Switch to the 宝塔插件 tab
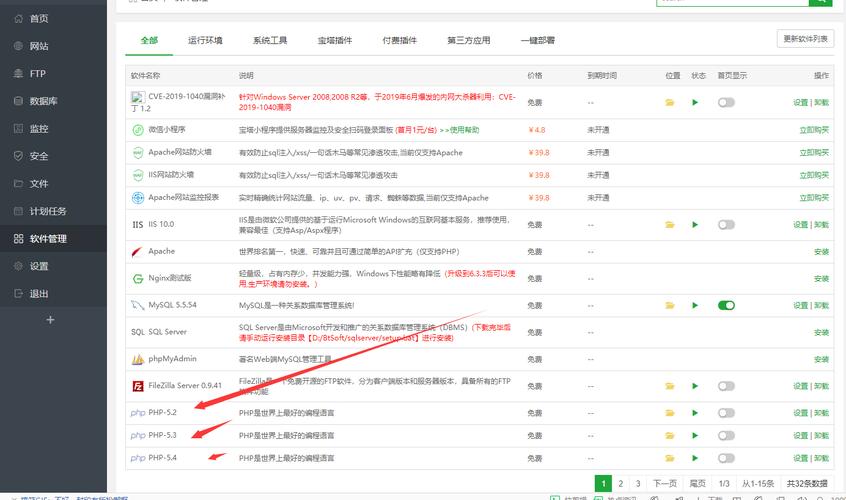846x500 pixels. pos(335,40)
